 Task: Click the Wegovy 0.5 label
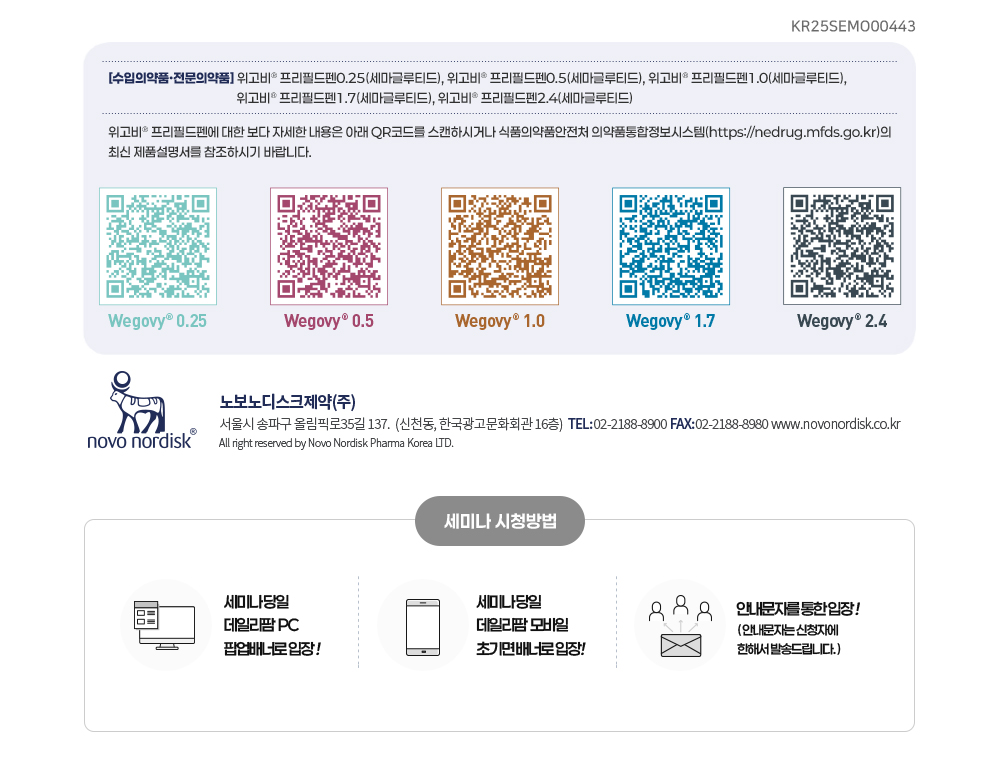329,321
